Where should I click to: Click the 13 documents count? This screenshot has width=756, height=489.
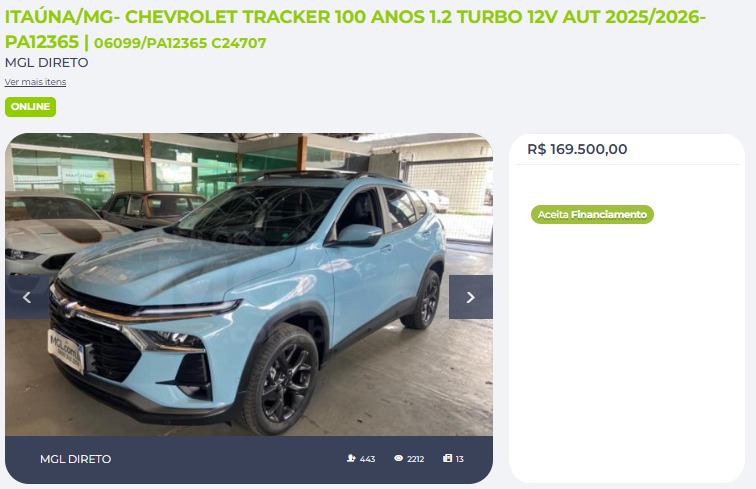pyautogui.click(x=459, y=459)
